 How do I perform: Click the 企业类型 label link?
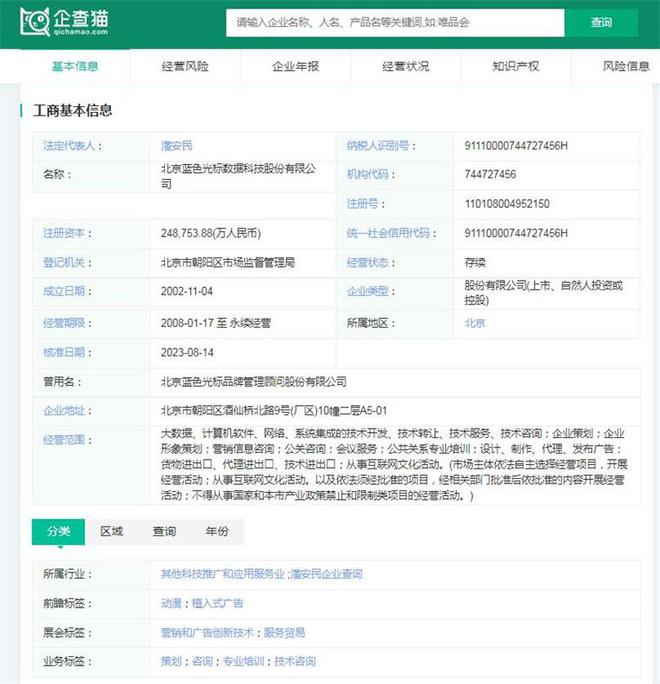point(367,291)
